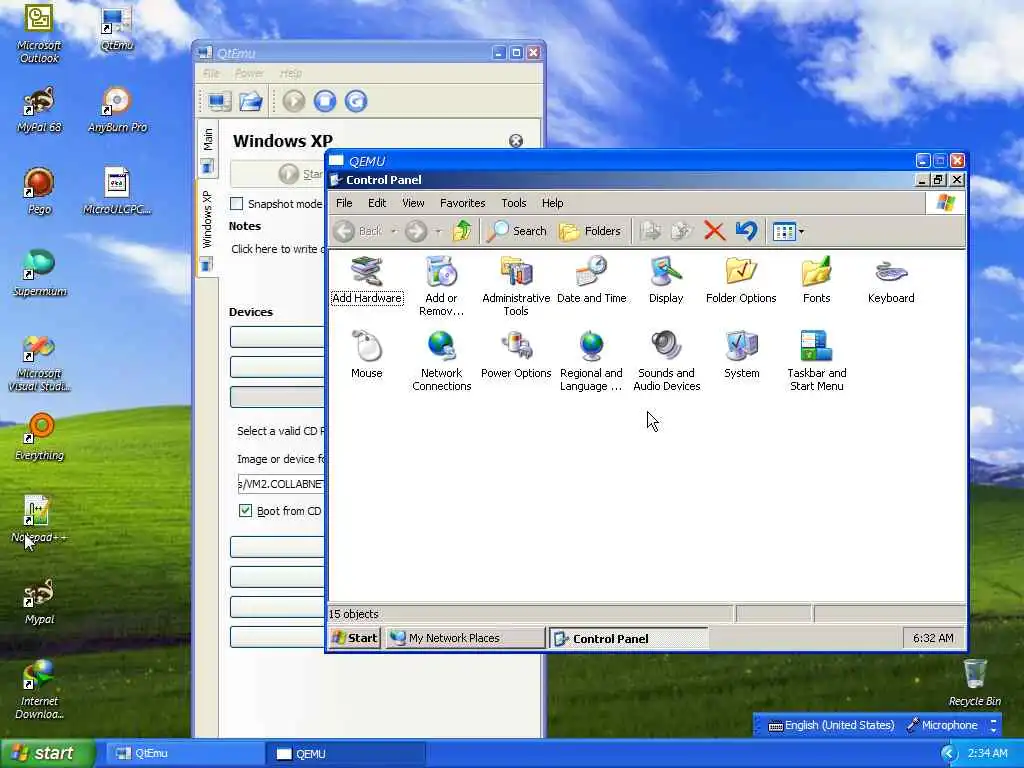Click the 15 objects status bar text
Viewport: 1024px width, 768px height.
point(353,614)
